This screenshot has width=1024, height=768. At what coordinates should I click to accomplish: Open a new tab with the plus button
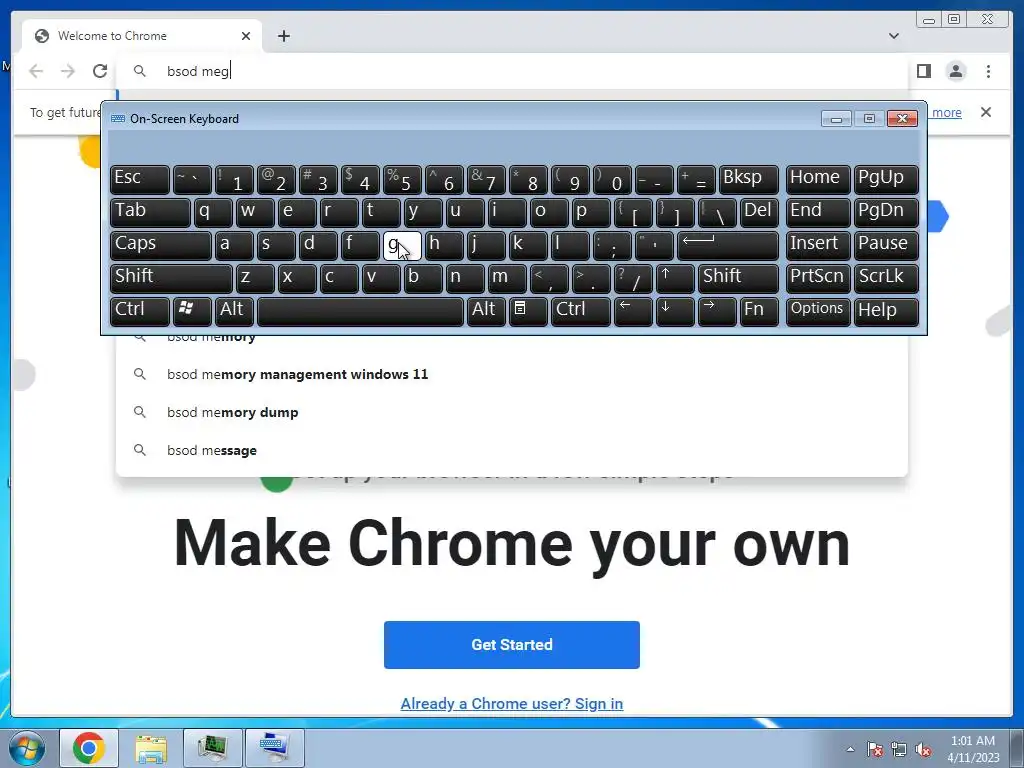(x=283, y=36)
